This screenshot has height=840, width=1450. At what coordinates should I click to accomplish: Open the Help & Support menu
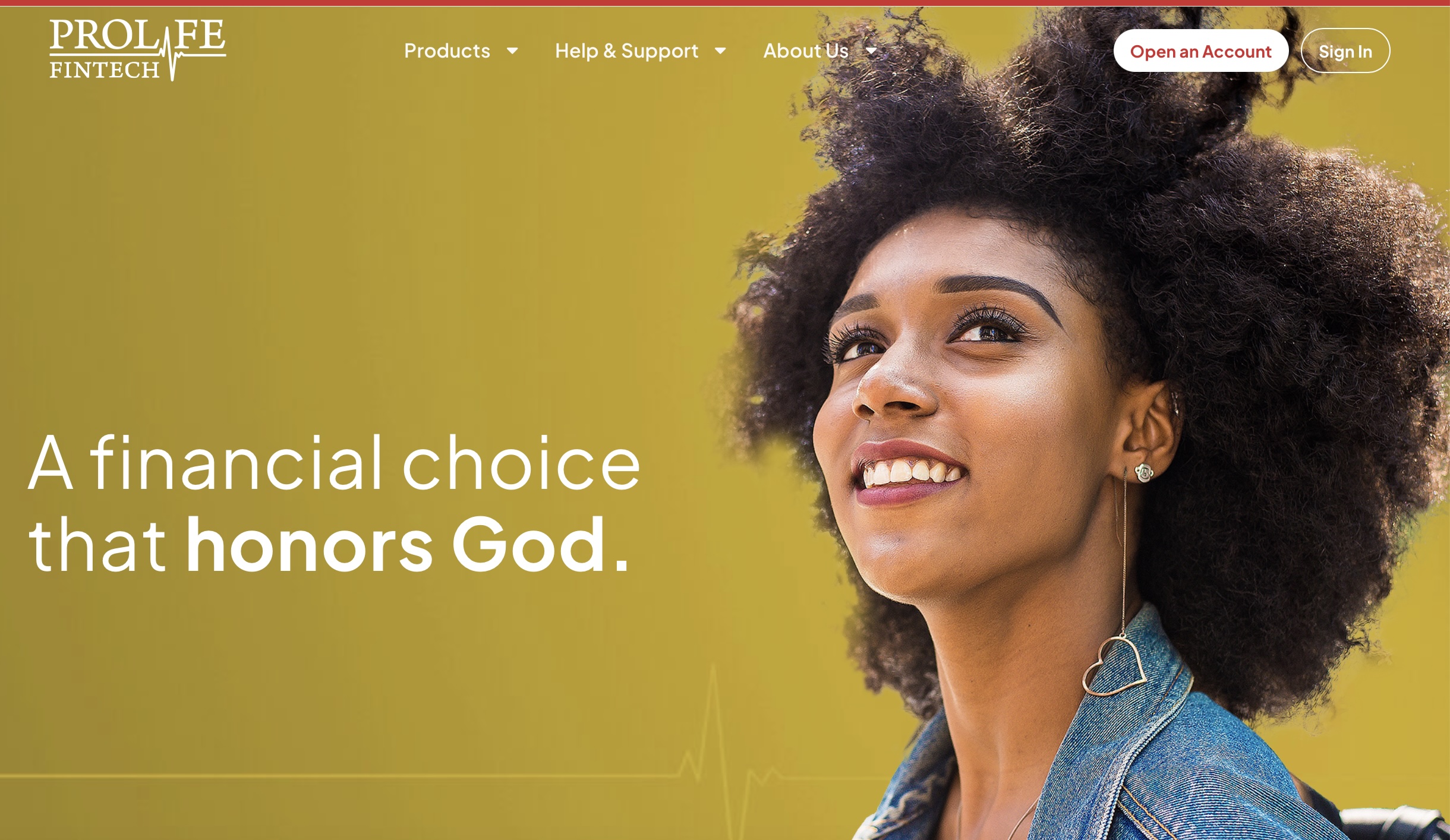[x=627, y=51]
